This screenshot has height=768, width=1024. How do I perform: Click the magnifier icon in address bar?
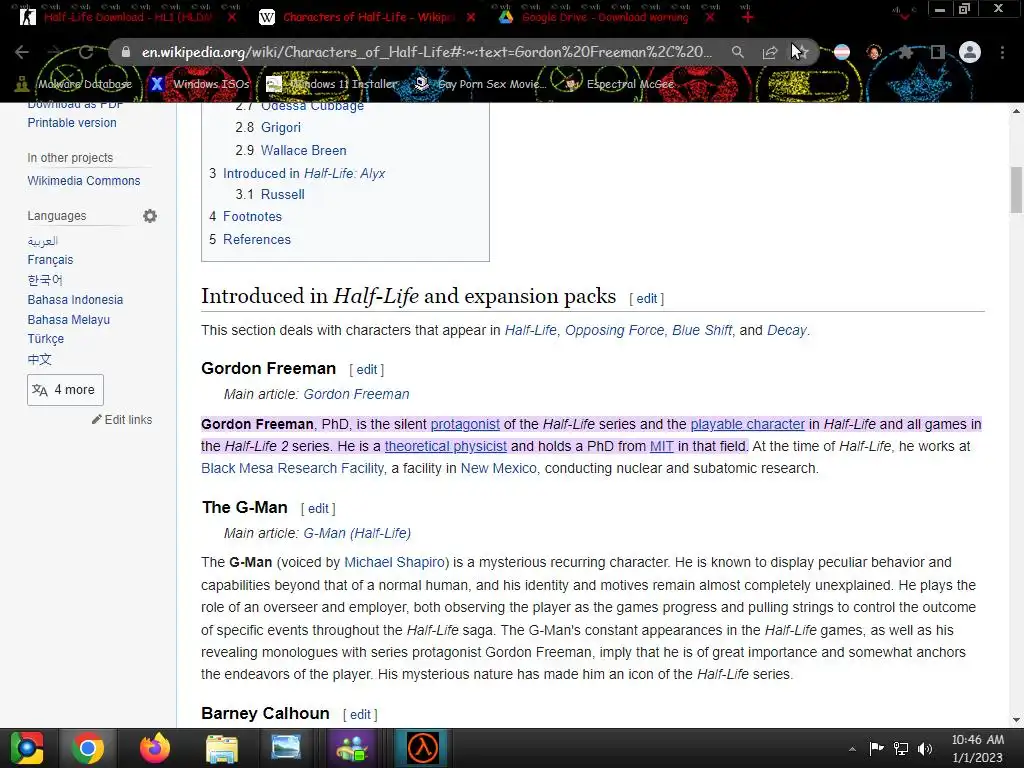coord(737,52)
